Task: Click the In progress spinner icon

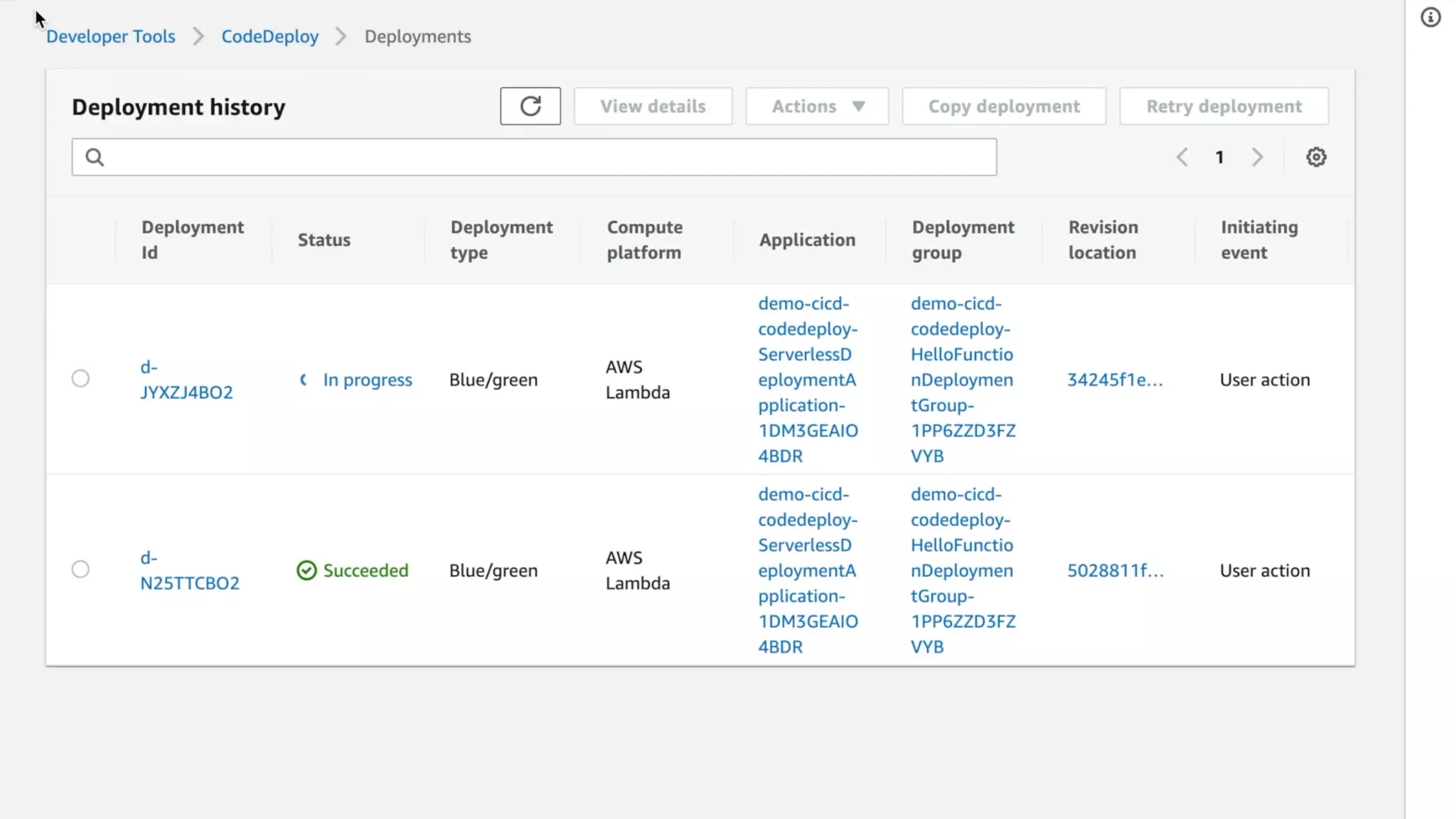Action: point(304,380)
